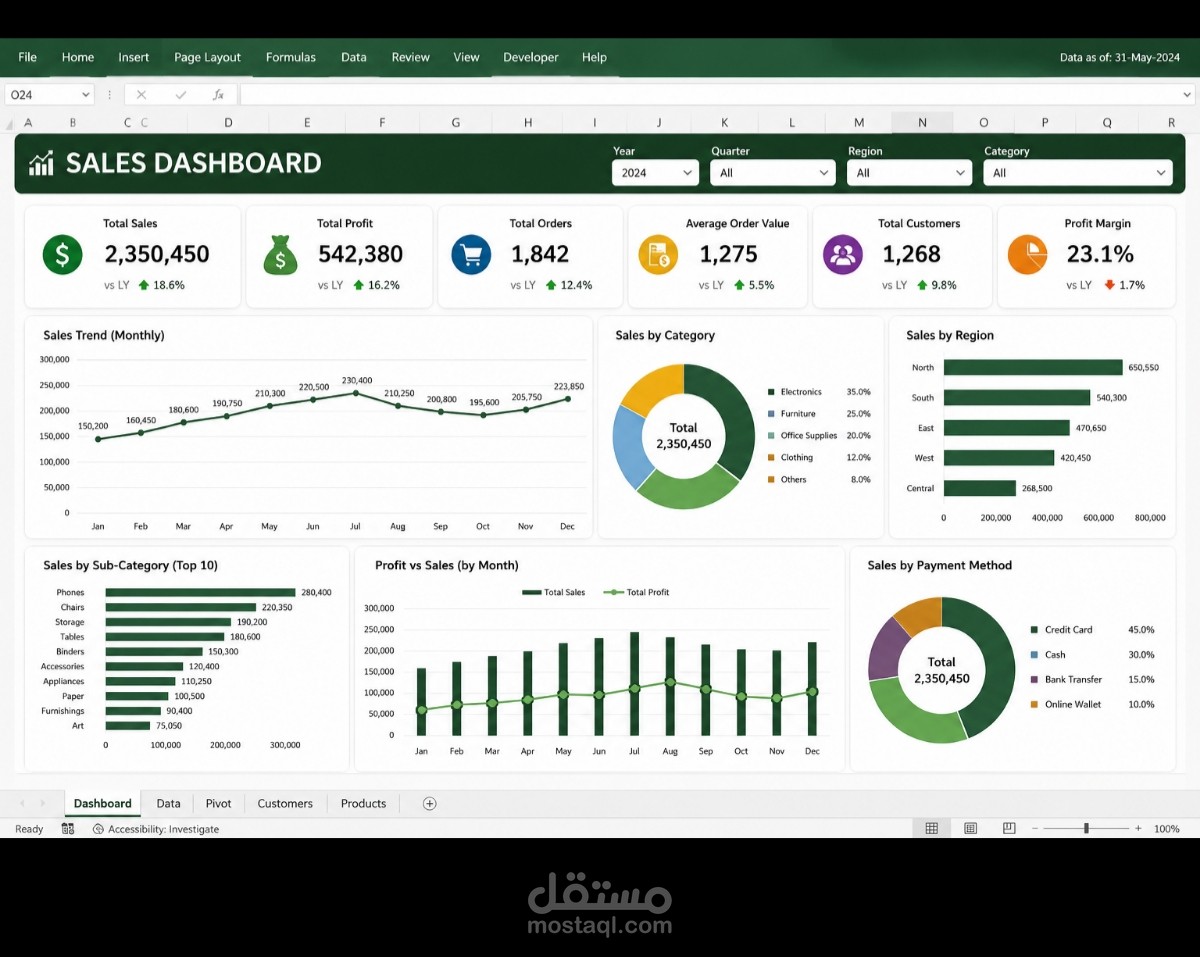Image resolution: width=1200 pixels, height=957 pixels.
Task: Click the Total Sales legend entry in Profit chart
Action: pyautogui.click(x=553, y=592)
